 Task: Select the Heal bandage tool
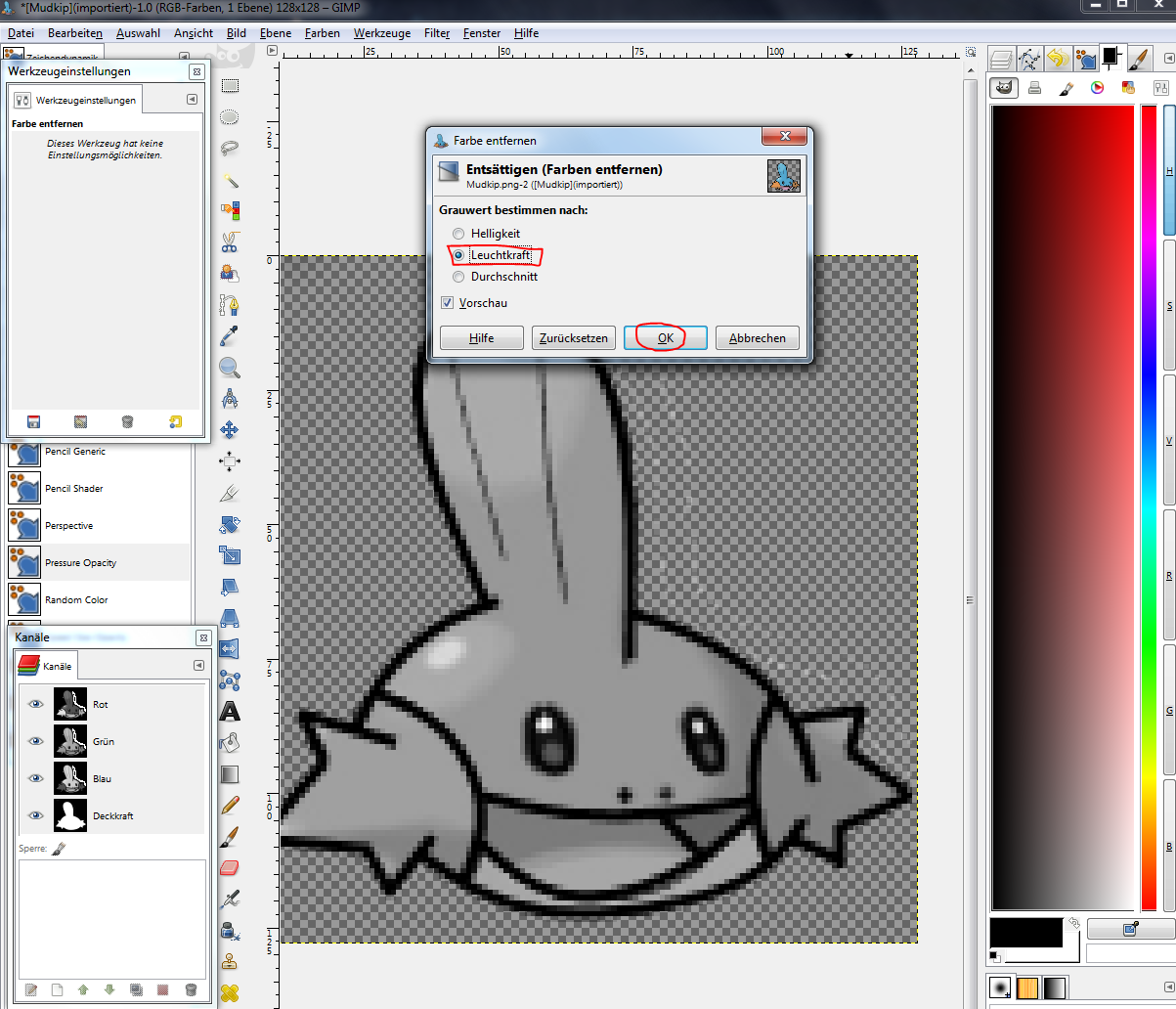point(230,993)
